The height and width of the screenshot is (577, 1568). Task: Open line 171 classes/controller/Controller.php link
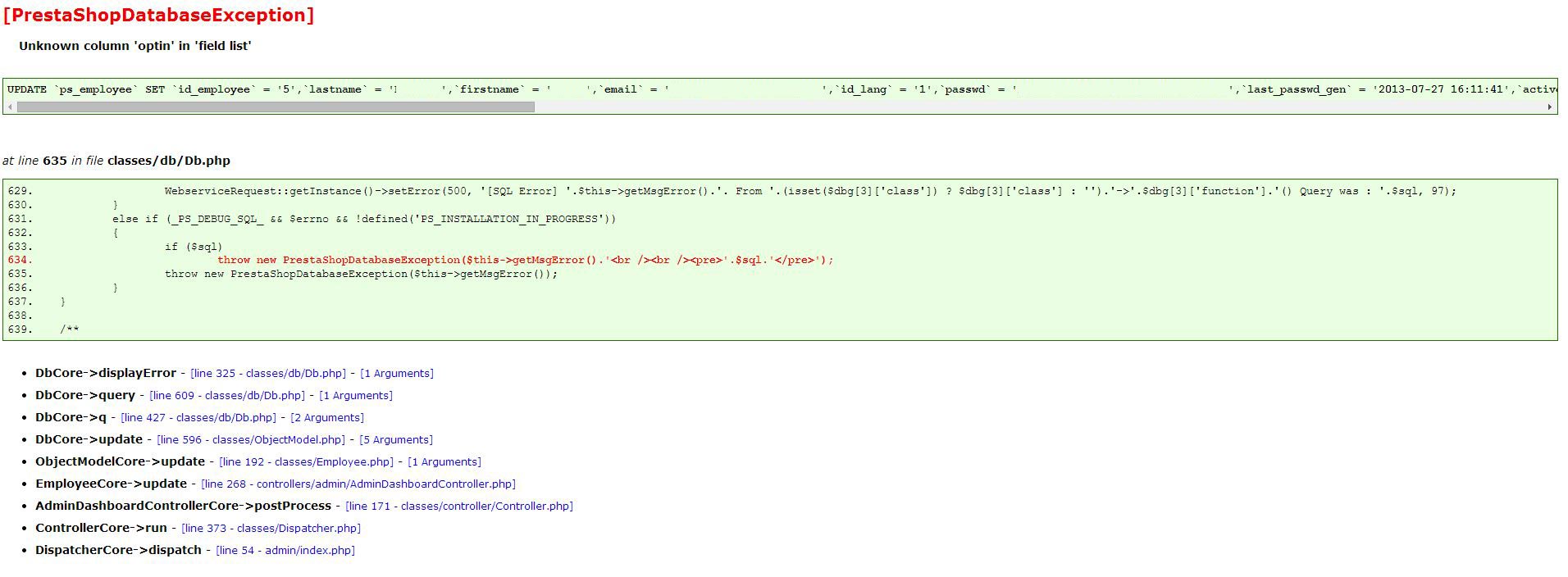tap(459, 506)
